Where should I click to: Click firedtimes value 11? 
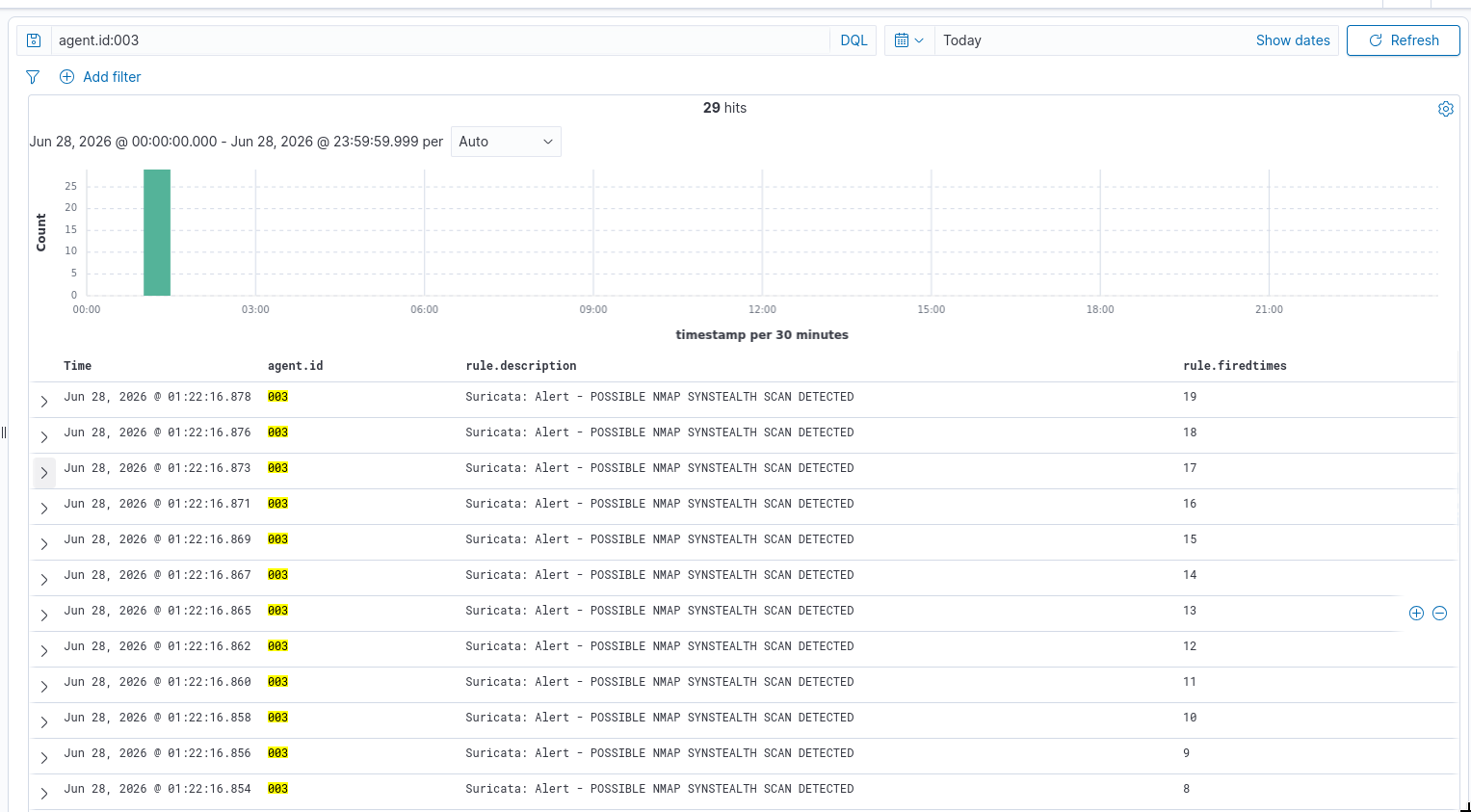(x=1190, y=682)
